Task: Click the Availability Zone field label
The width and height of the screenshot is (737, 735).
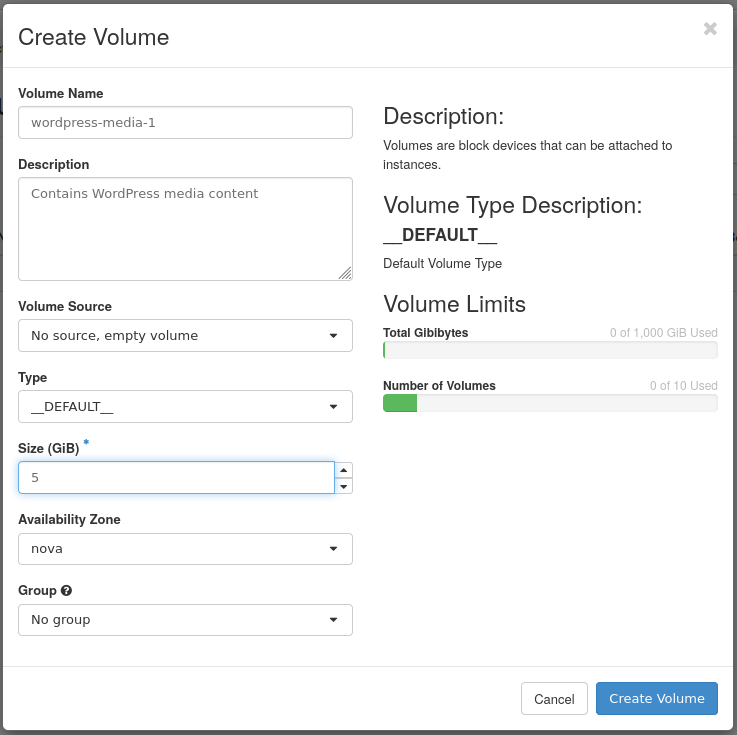Action: (x=69, y=520)
